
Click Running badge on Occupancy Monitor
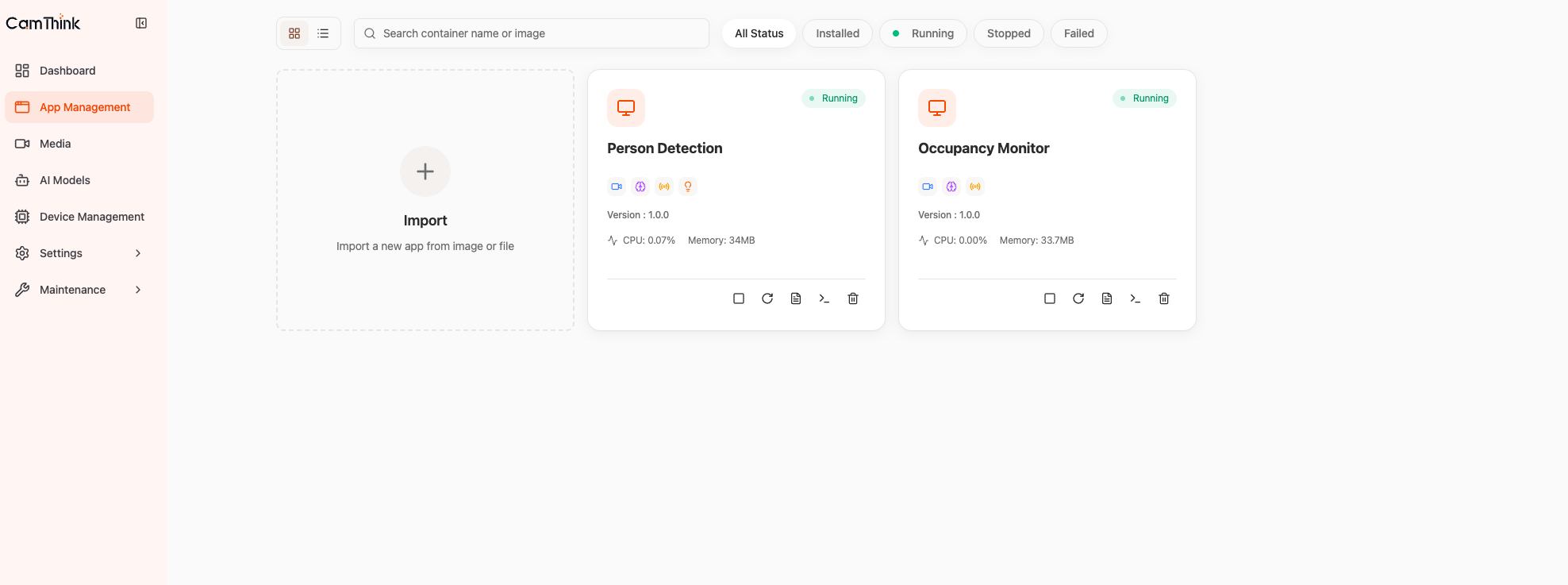[1144, 98]
